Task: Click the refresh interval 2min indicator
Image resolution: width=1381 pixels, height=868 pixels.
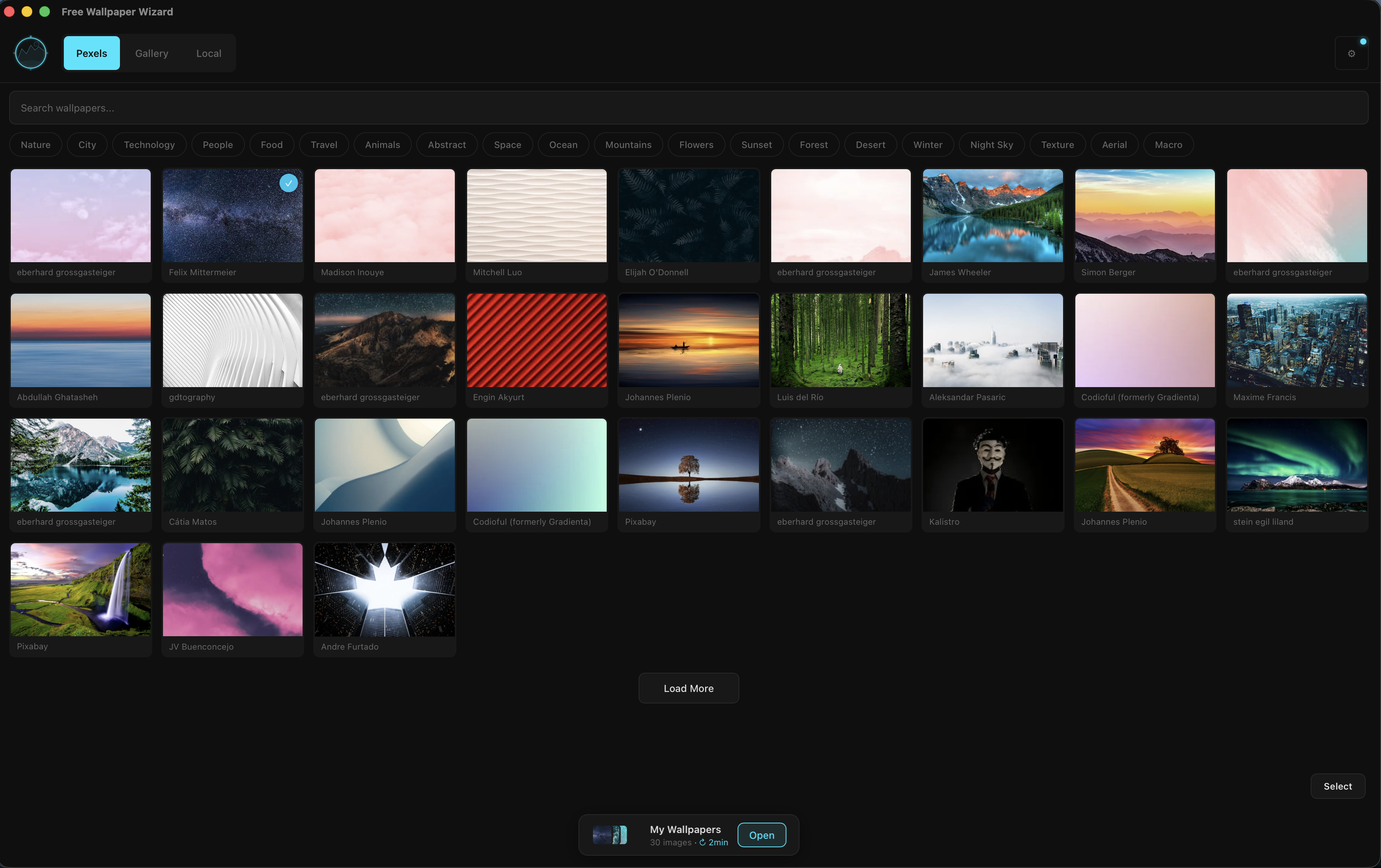Action: click(x=714, y=842)
